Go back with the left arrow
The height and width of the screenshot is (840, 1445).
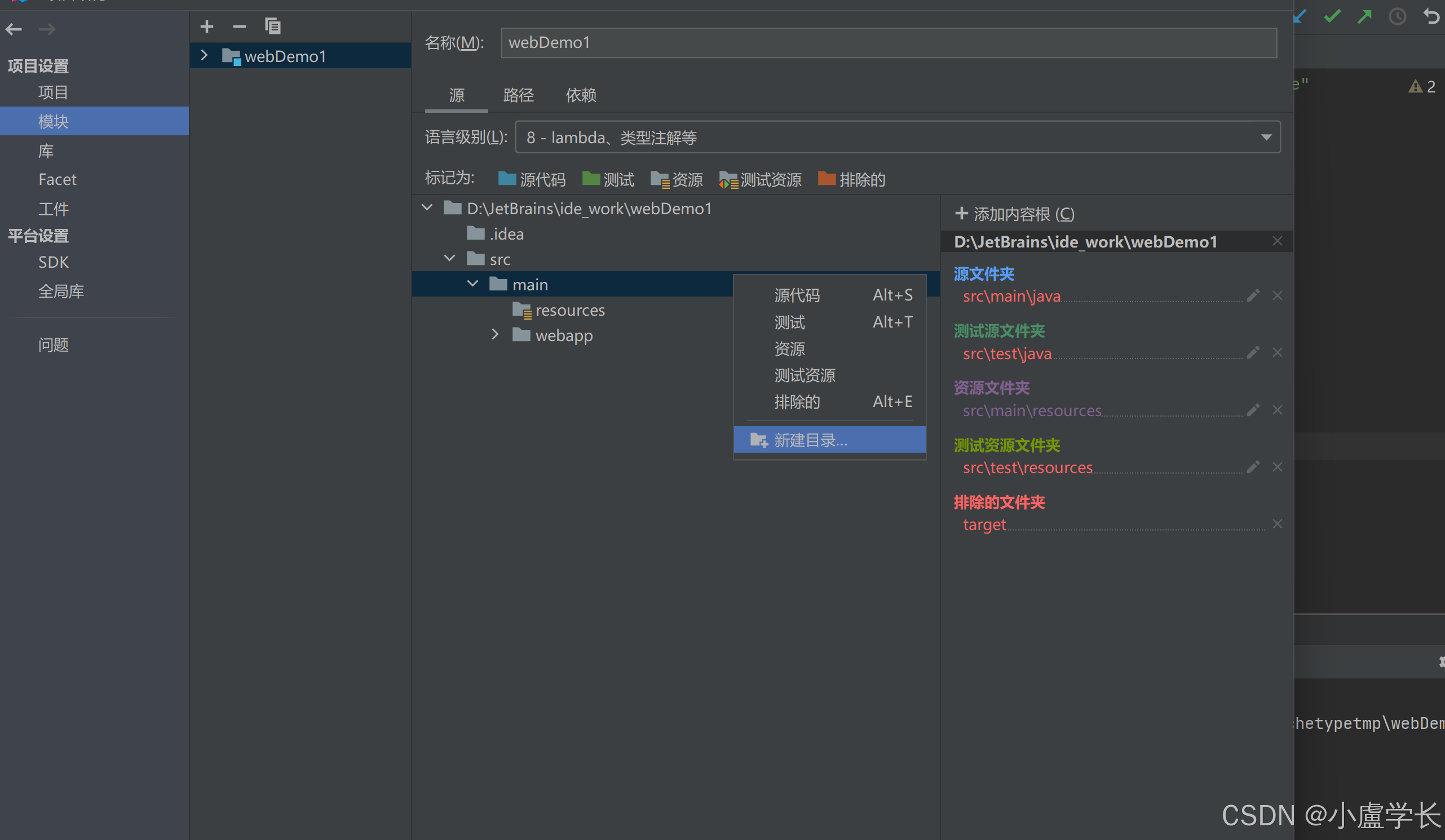click(x=14, y=29)
